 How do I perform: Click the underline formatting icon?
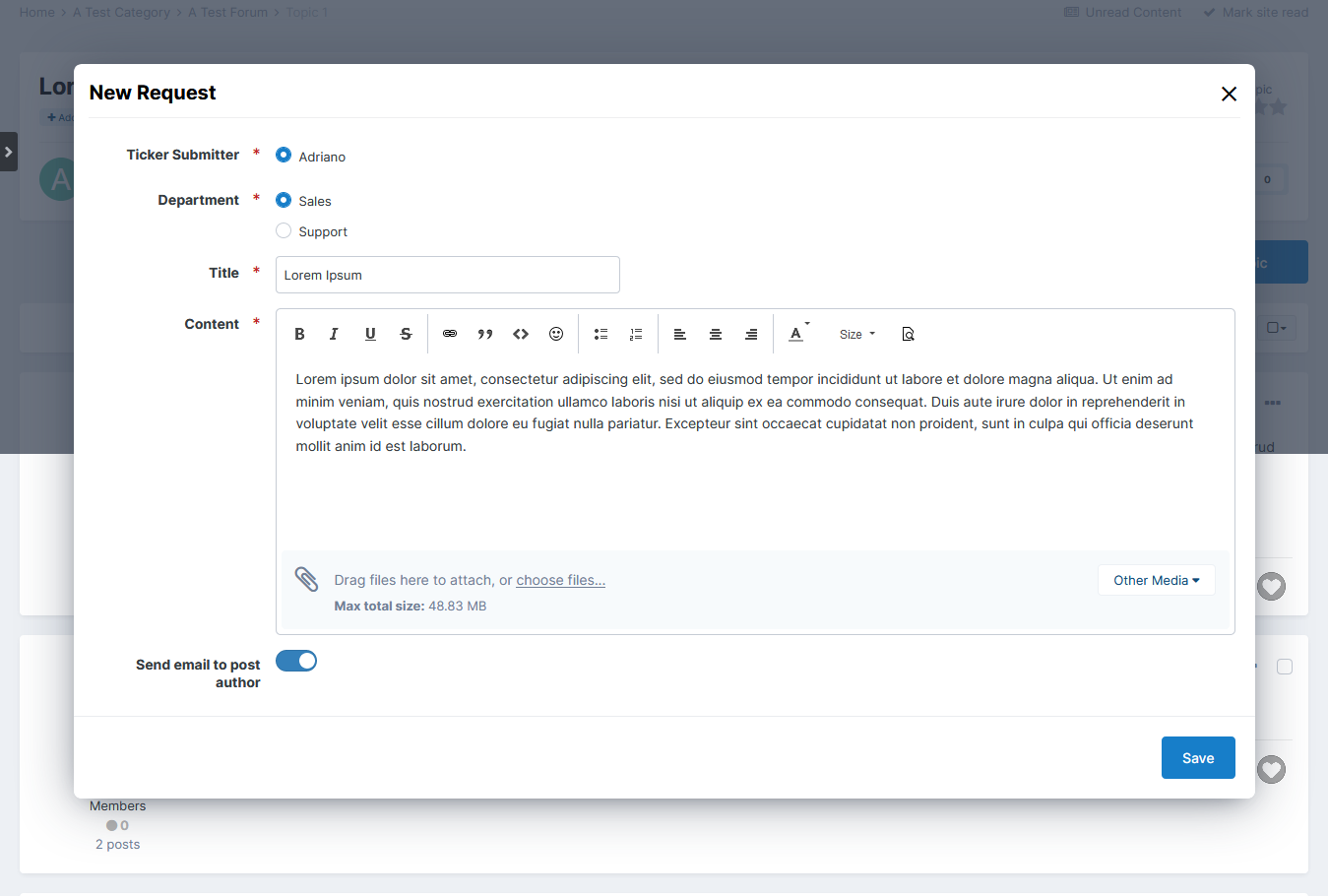[x=370, y=335]
